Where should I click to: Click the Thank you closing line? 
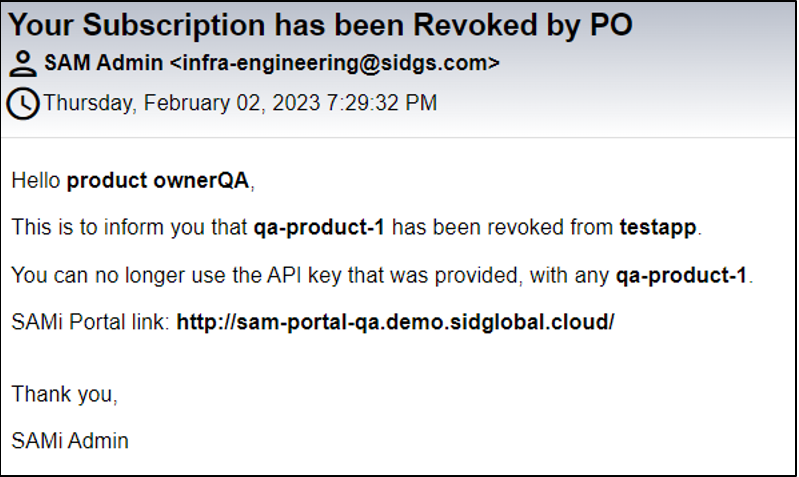[64, 394]
